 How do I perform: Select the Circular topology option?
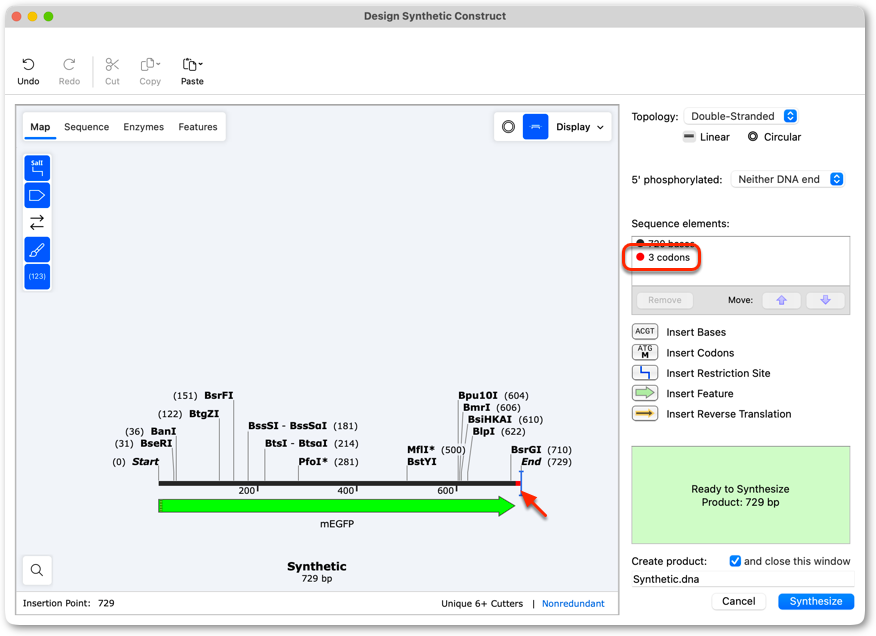coord(774,137)
